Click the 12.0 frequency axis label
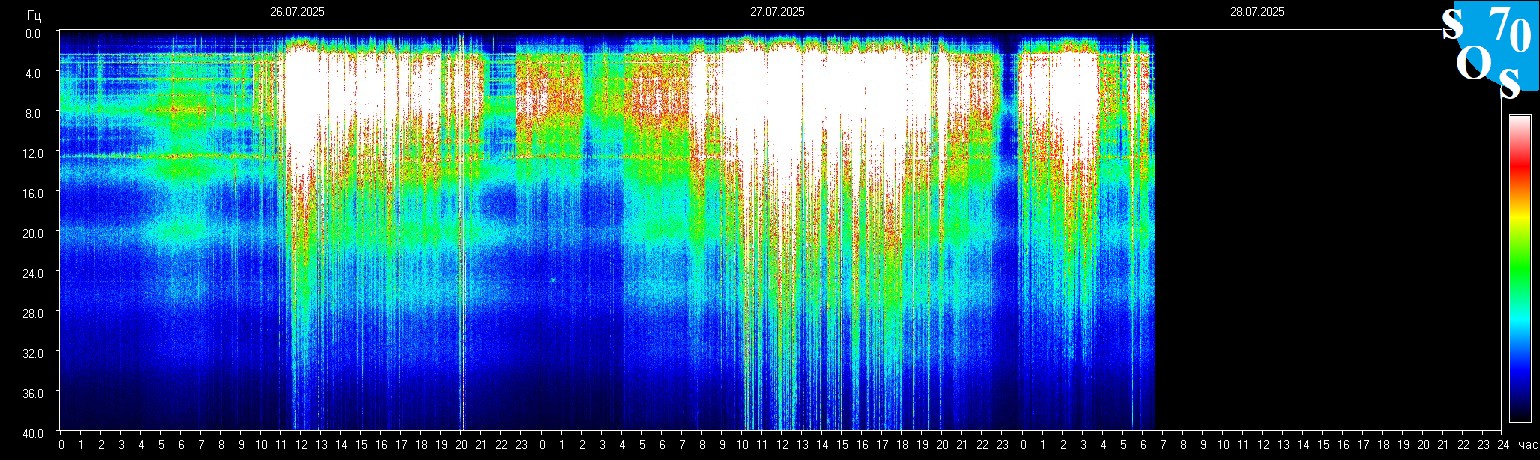 [x=31, y=153]
